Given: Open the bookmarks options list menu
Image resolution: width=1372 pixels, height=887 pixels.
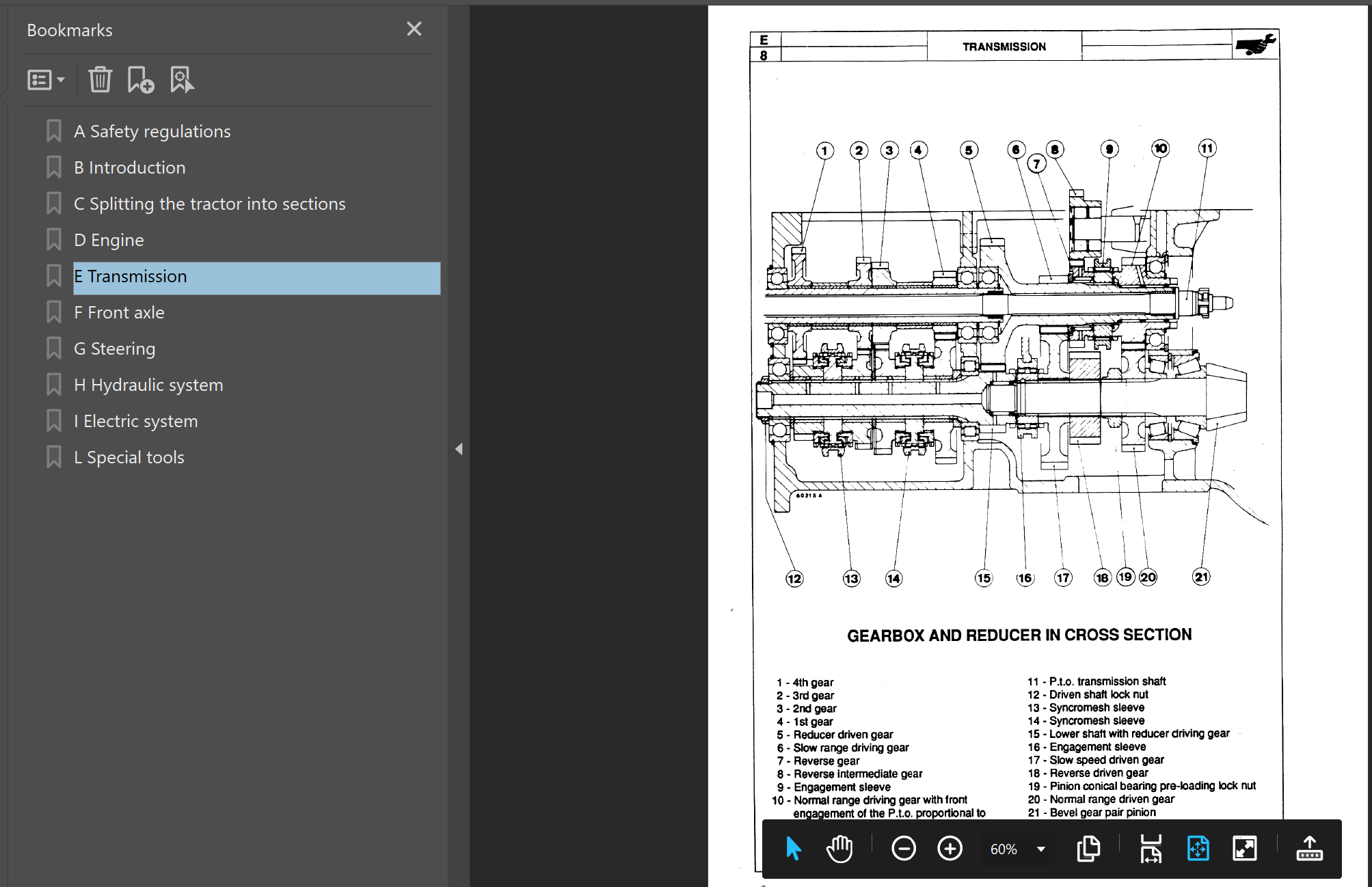Looking at the screenshot, I should [46, 80].
